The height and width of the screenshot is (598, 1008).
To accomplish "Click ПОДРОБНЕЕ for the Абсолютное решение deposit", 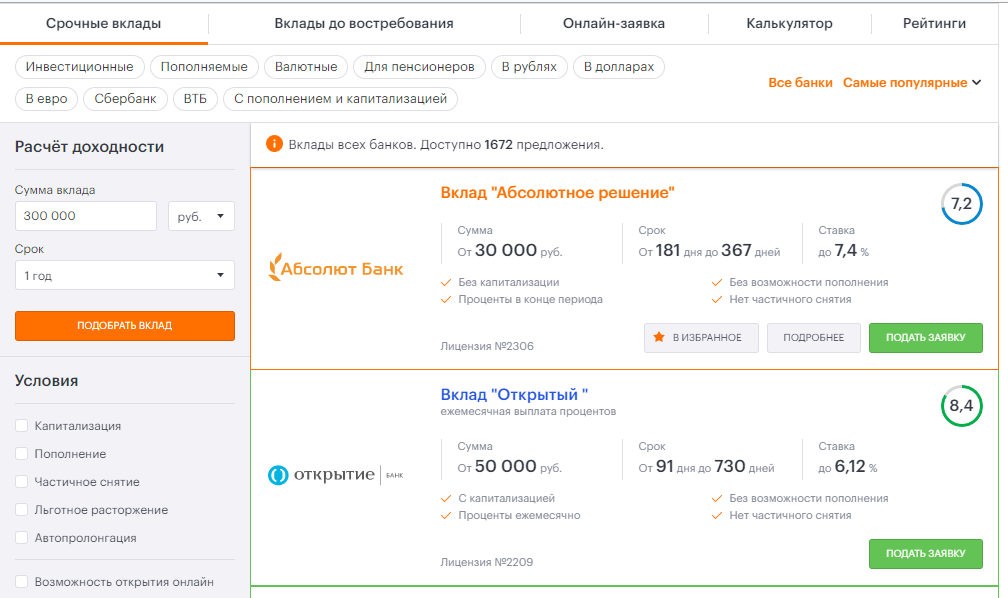I will (x=814, y=338).
